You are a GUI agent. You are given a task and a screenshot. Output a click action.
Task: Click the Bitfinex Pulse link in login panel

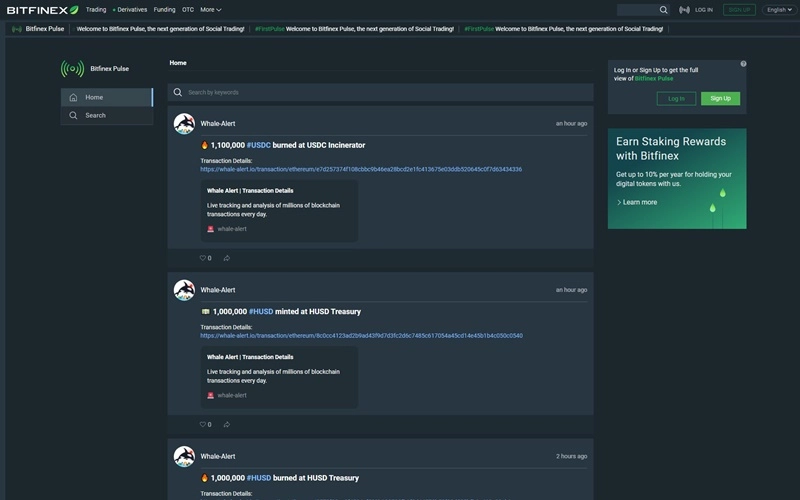coord(654,79)
